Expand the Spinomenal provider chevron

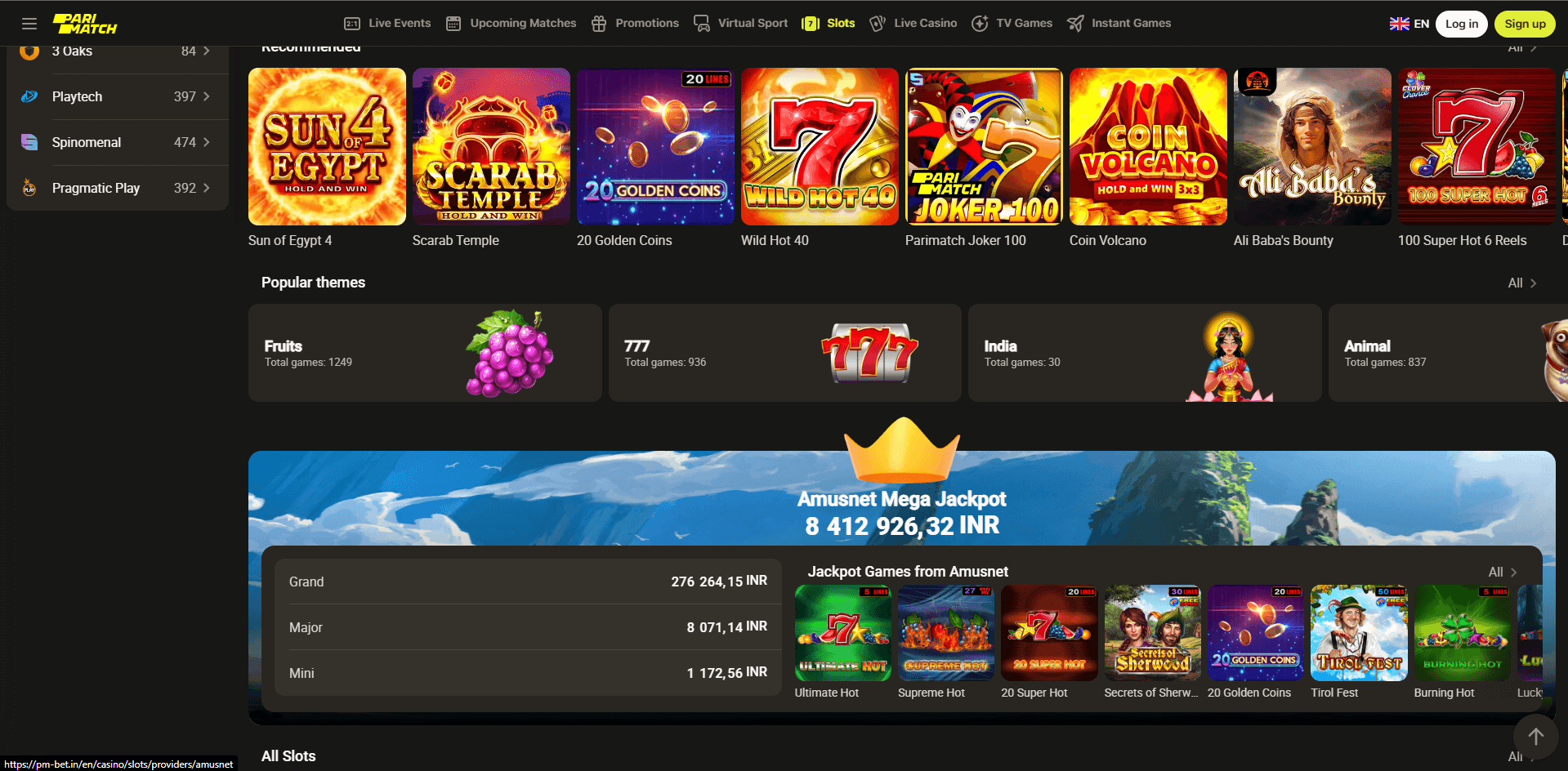click(x=207, y=142)
